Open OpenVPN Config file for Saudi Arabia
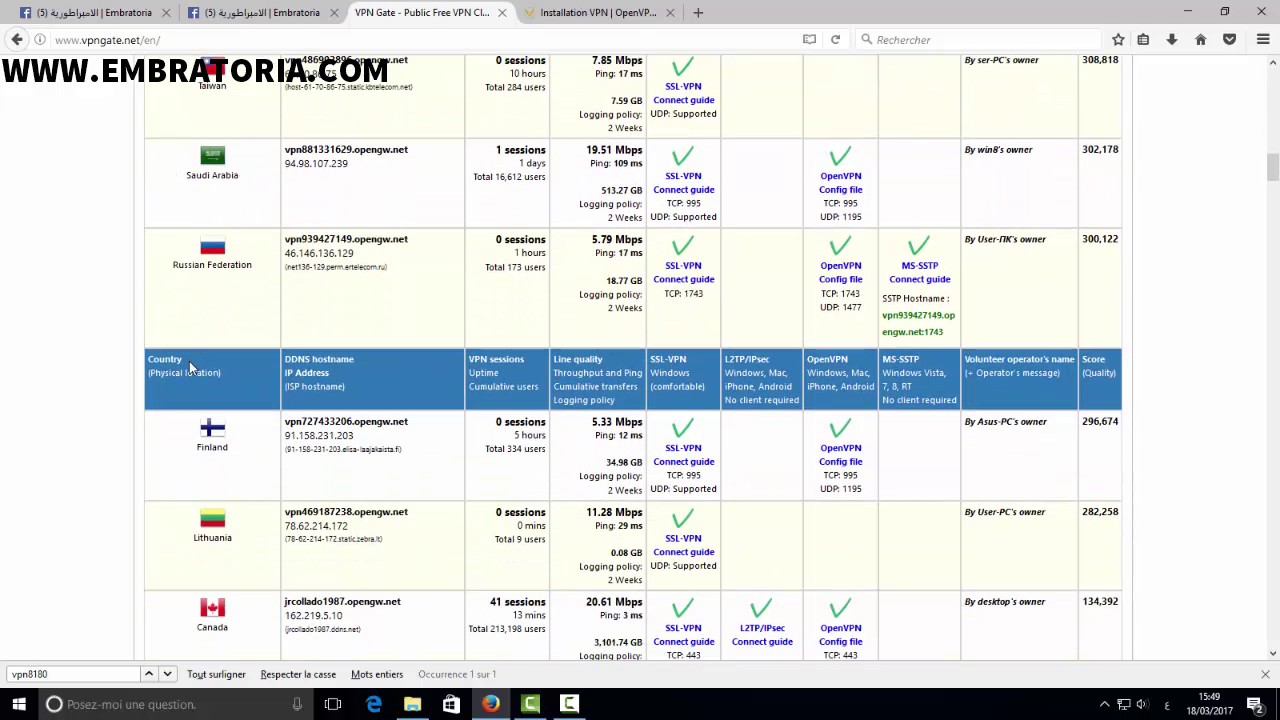 841,183
